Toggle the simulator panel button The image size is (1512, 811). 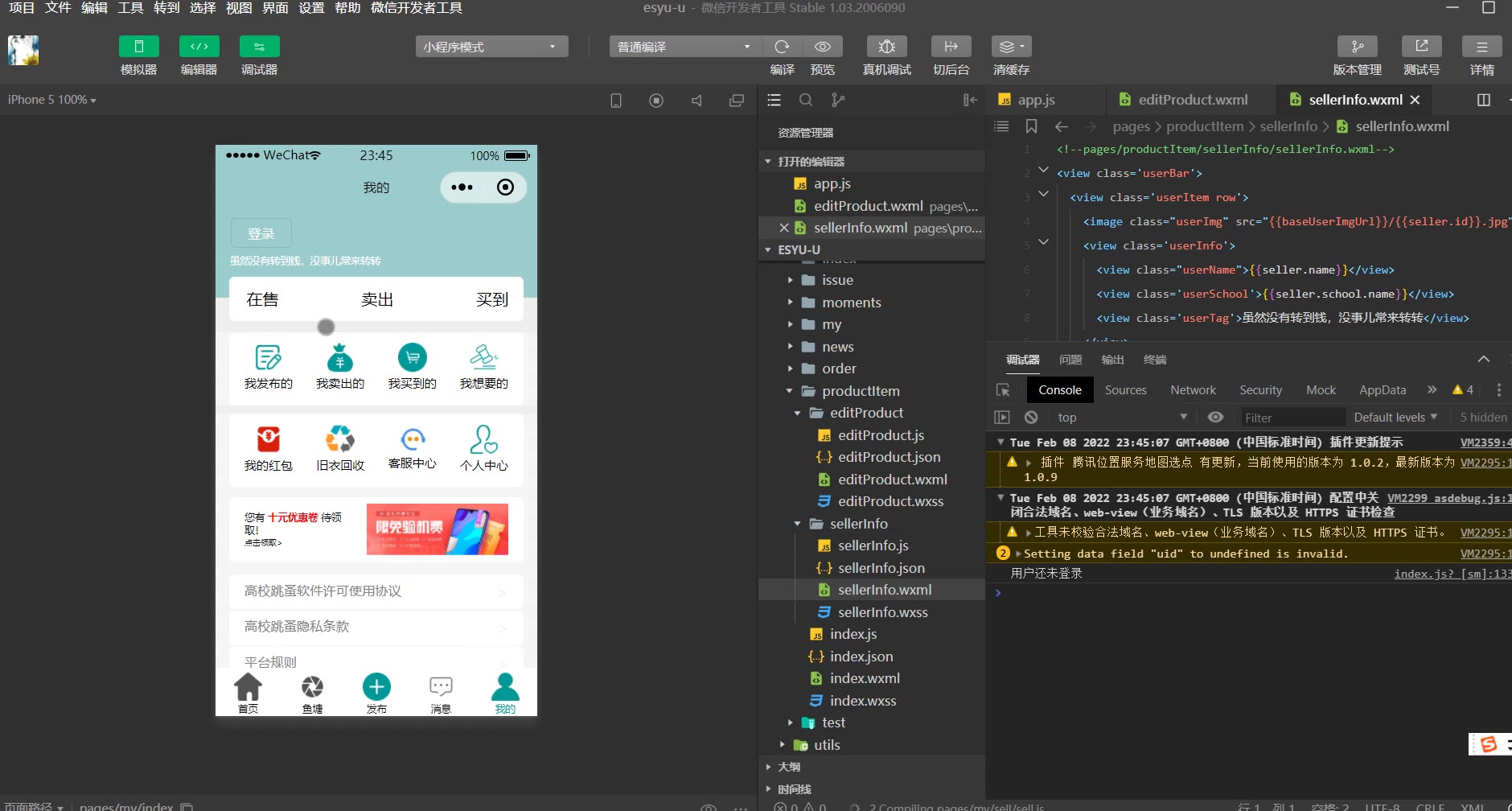138,47
